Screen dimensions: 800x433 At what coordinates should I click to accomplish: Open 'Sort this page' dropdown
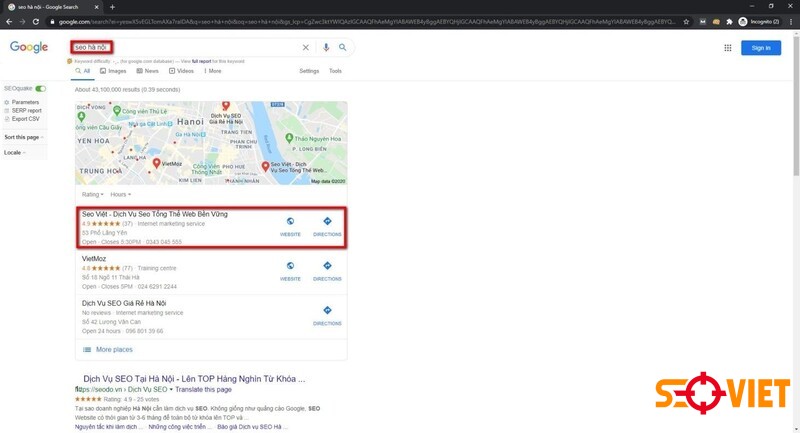(x=23, y=137)
